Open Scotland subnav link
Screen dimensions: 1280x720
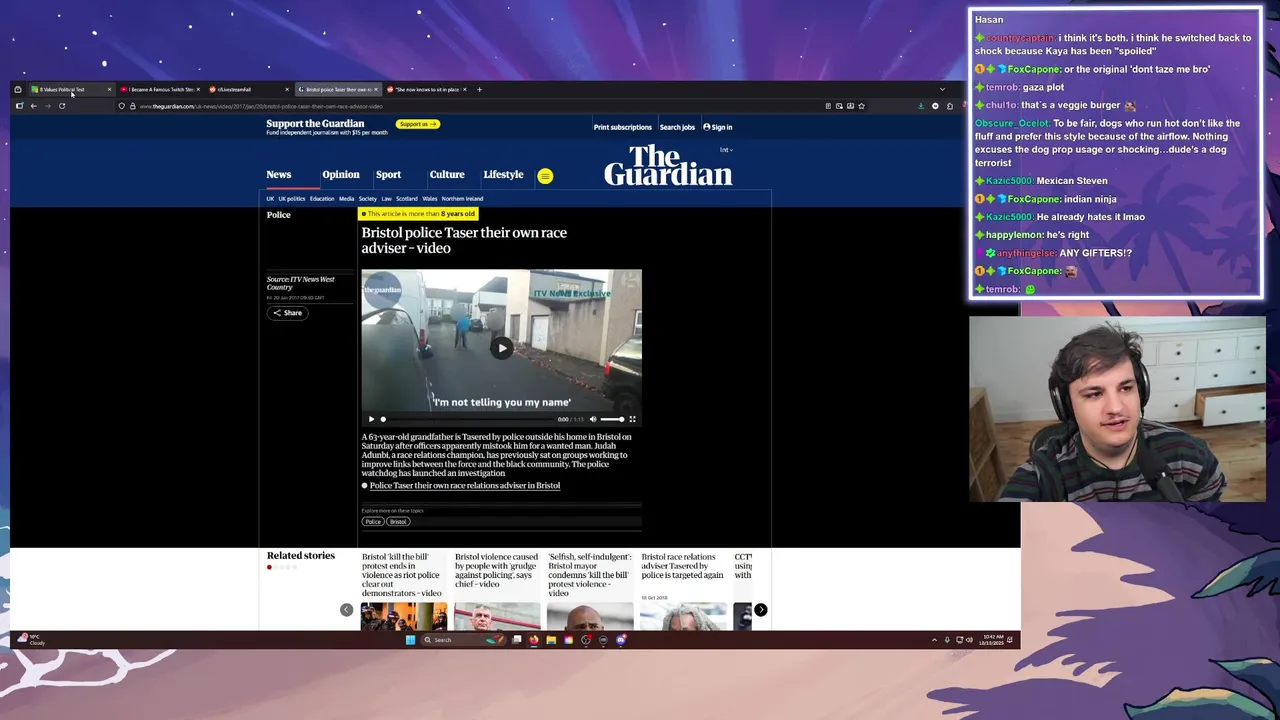406,199
